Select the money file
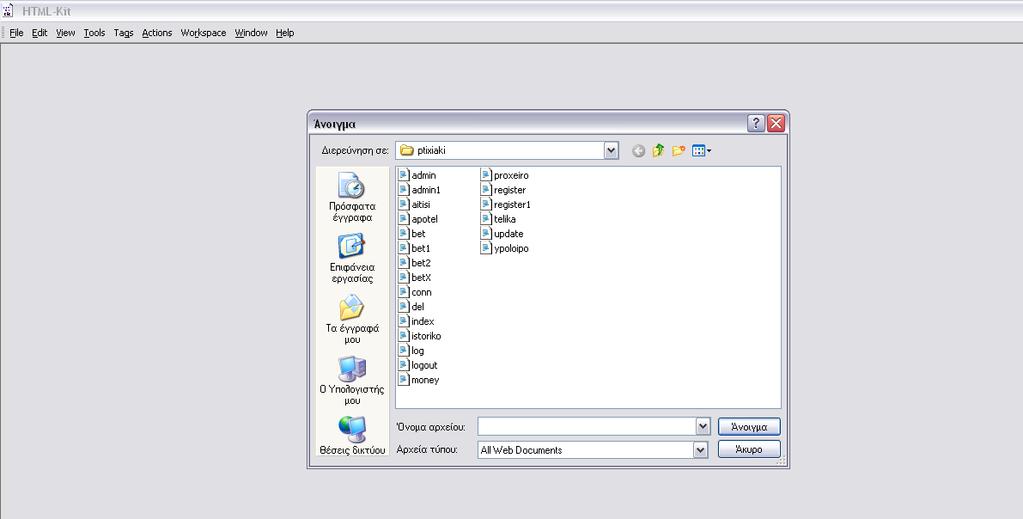1023x519 pixels. click(419, 380)
